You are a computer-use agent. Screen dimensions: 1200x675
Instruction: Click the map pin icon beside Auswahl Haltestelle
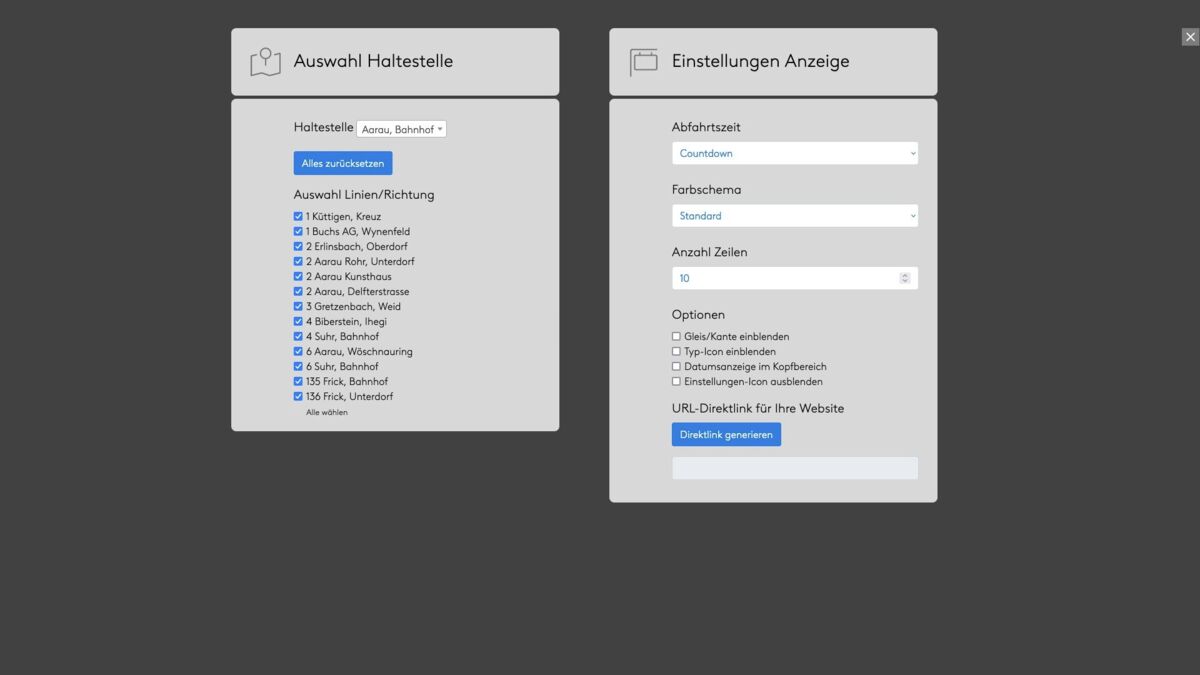click(265, 62)
